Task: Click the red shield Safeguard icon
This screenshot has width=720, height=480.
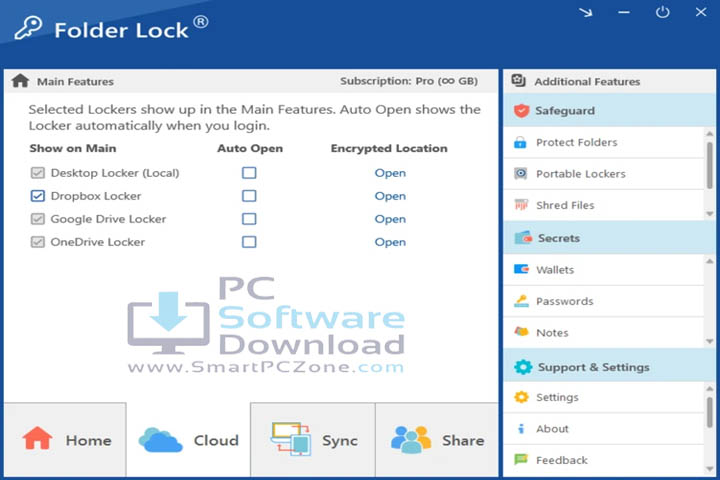Action: tap(521, 111)
